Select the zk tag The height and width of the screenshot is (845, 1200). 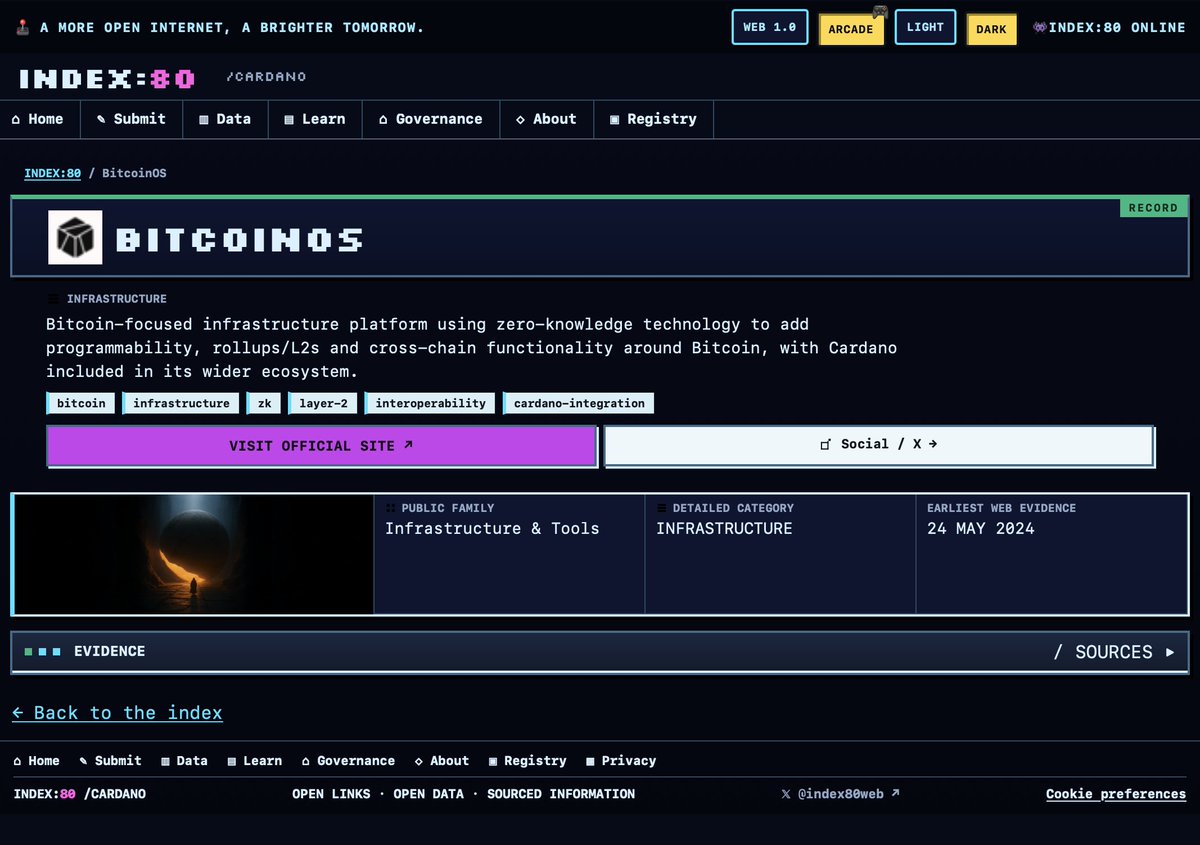tap(264, 403)
